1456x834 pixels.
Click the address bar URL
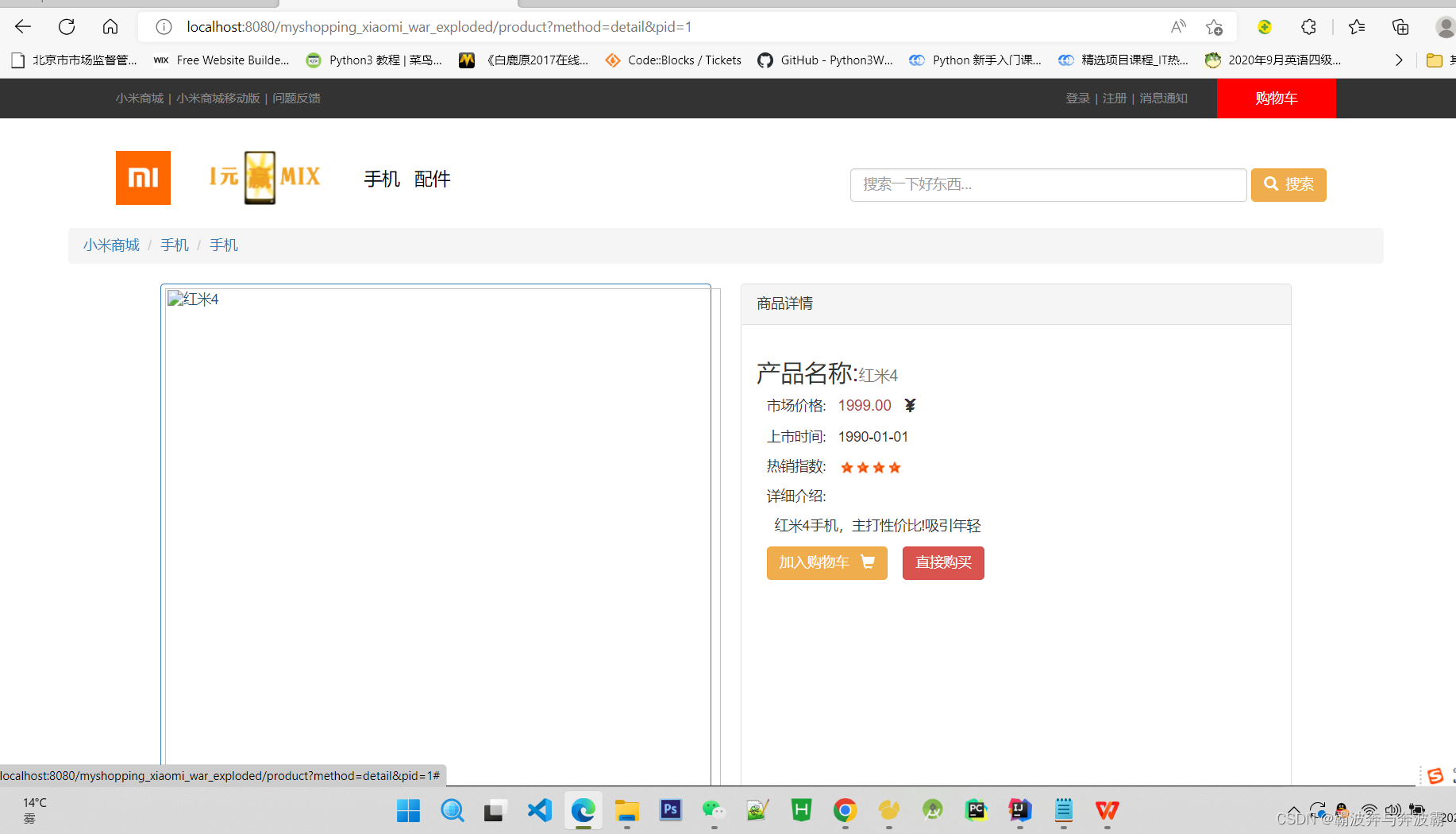tap(439, 27)
